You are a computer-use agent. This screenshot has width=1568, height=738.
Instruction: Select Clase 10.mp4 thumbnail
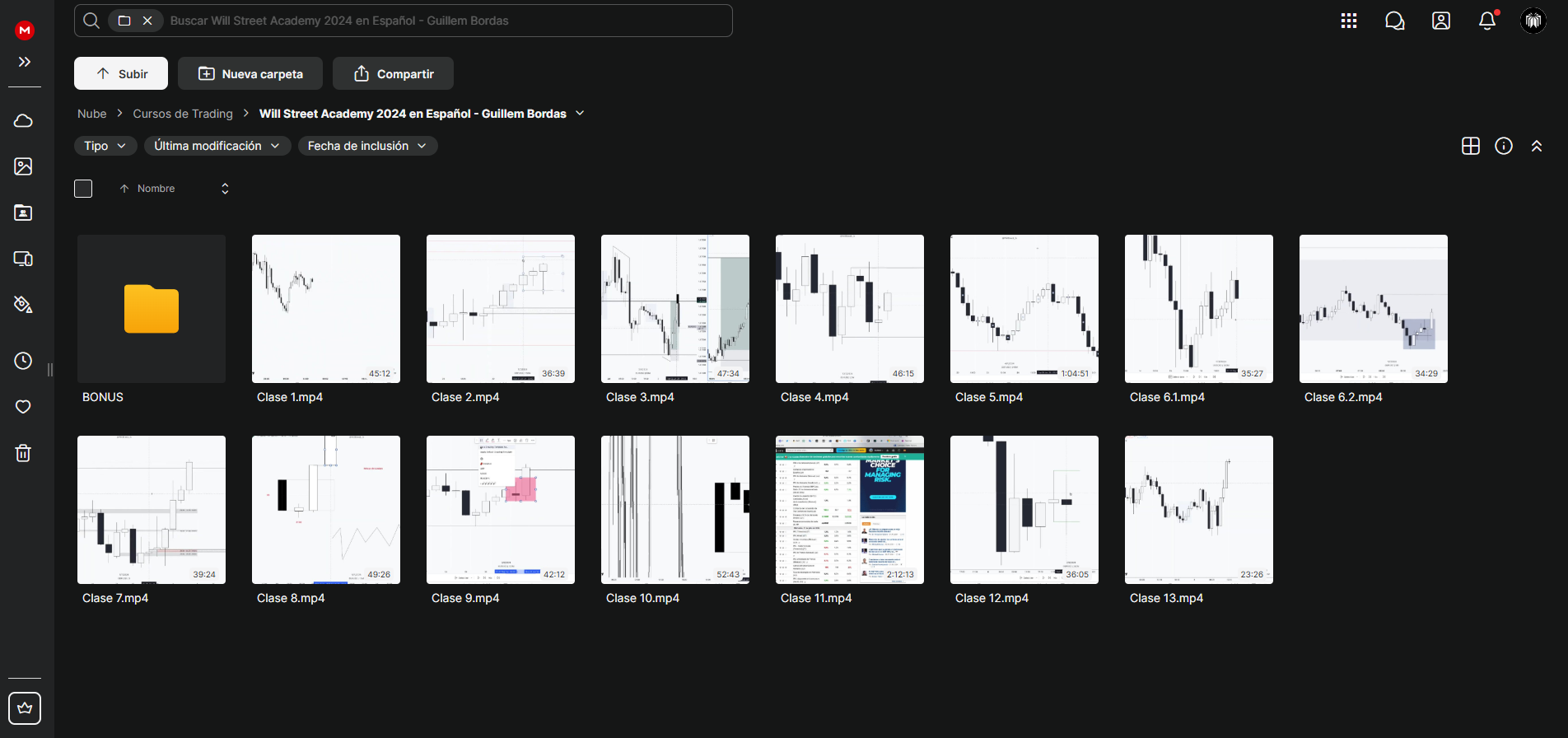coord(675,510)
